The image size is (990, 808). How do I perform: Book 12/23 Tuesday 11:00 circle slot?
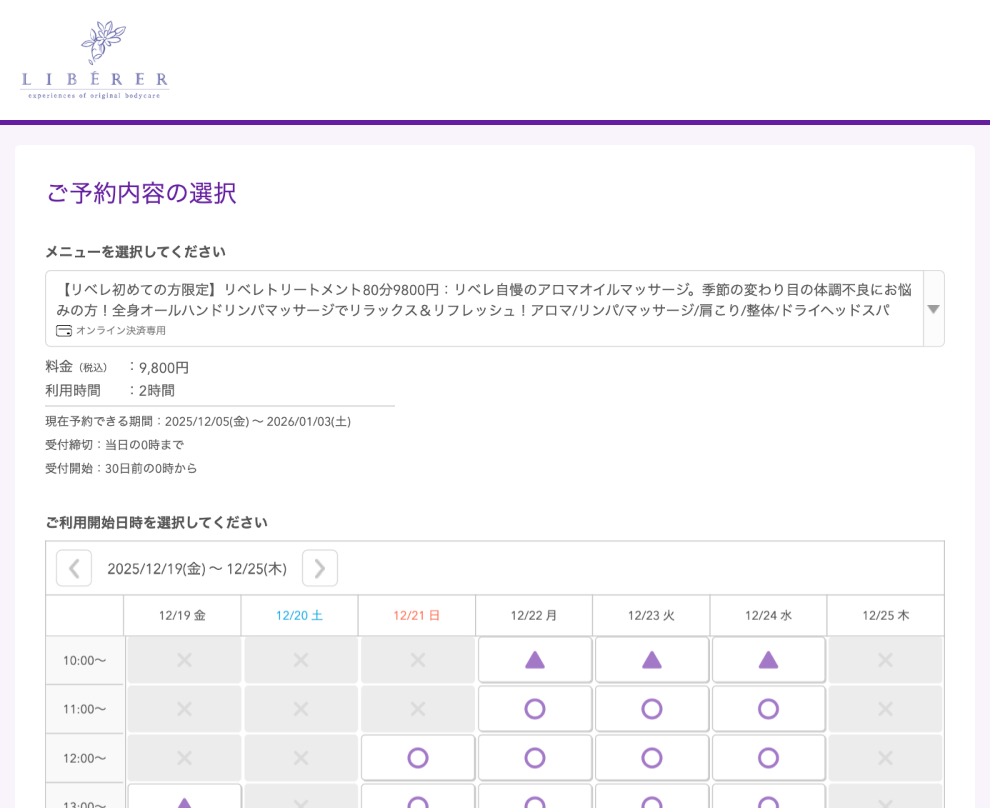[x=652, y=709]
